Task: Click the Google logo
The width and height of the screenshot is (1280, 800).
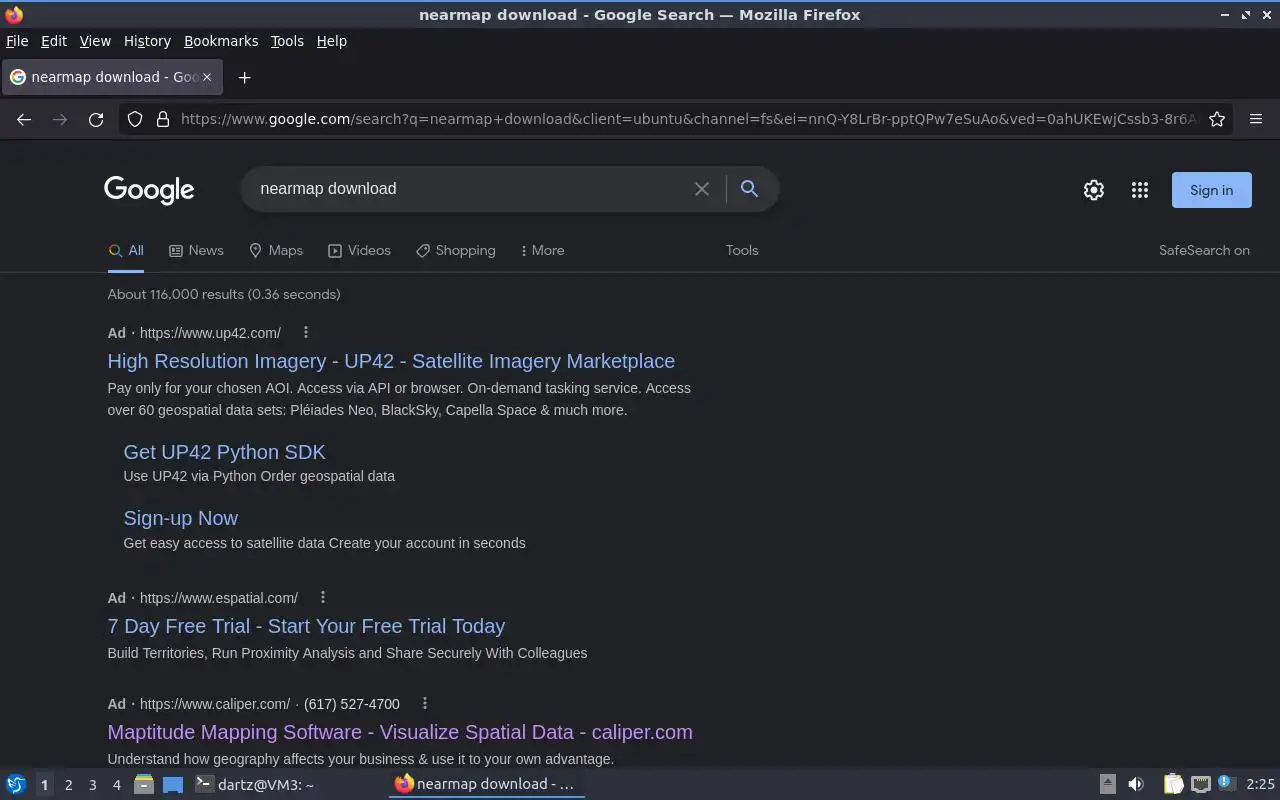Action: 149,190
